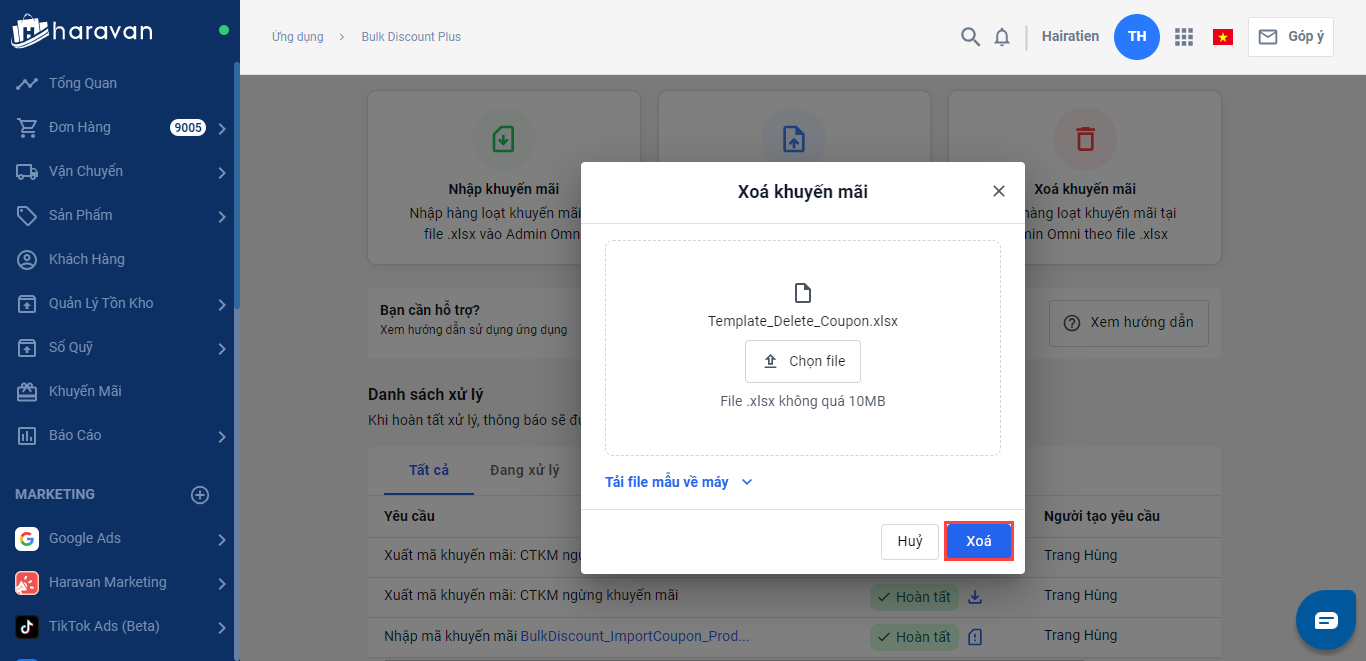Screen dimensions: 1366x661
Task: Click the Haravan logo
Action: click(82, 31)
